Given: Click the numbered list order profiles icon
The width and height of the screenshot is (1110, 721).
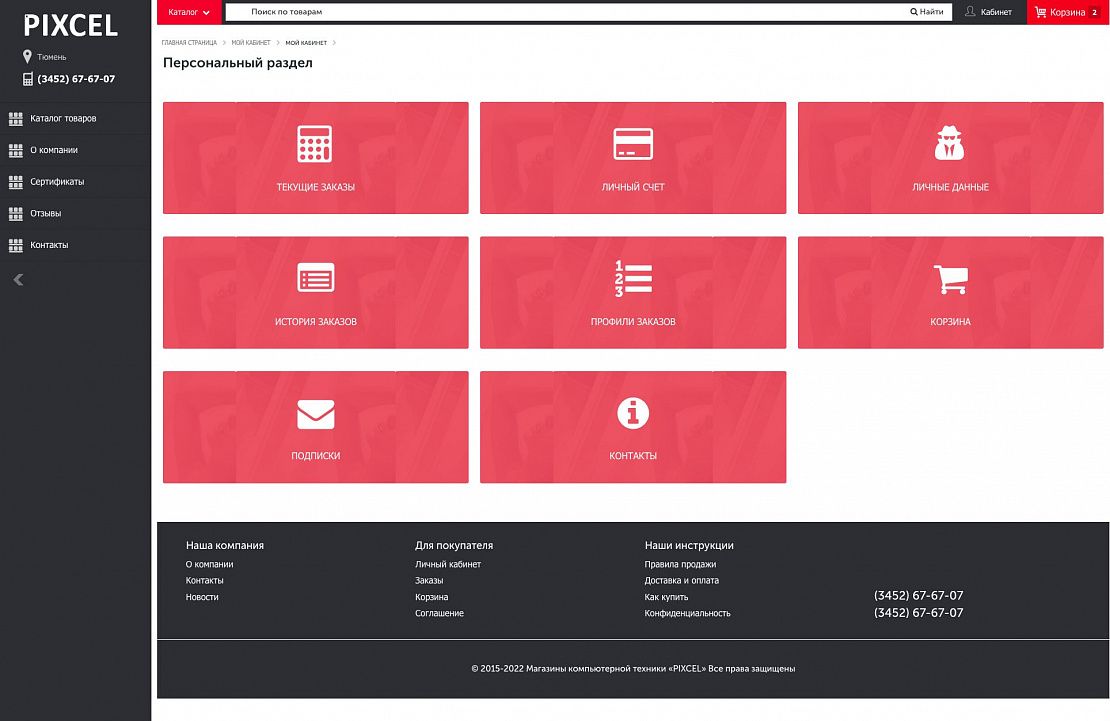Looking at the screenshot, I should point(632,278).
